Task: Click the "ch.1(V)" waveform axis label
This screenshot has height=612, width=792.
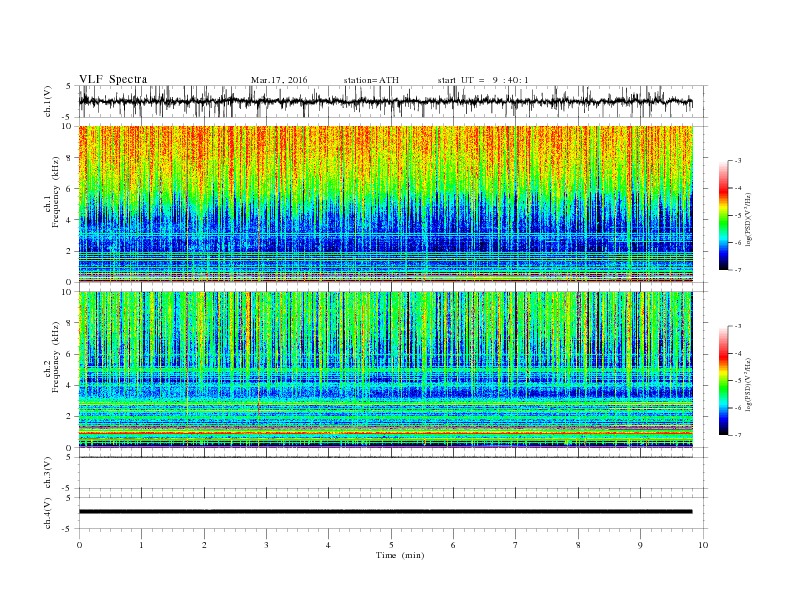Action: 47,101
